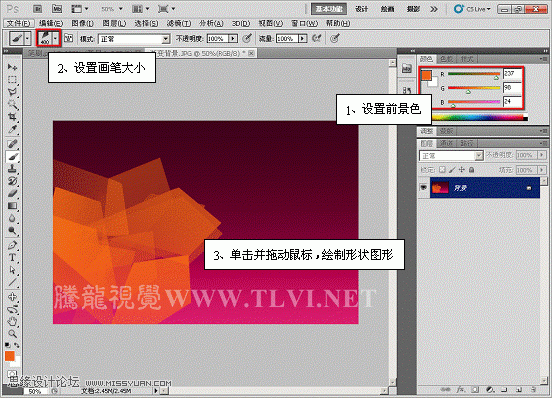Enable airbrush mode
The height and width of the screenshot is (398, 552).
click(x=316, y=38)
